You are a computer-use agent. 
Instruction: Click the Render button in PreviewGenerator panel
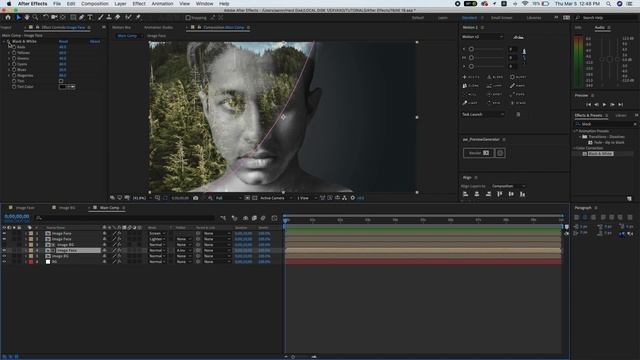pyautogui.click(x=478, y=153)
